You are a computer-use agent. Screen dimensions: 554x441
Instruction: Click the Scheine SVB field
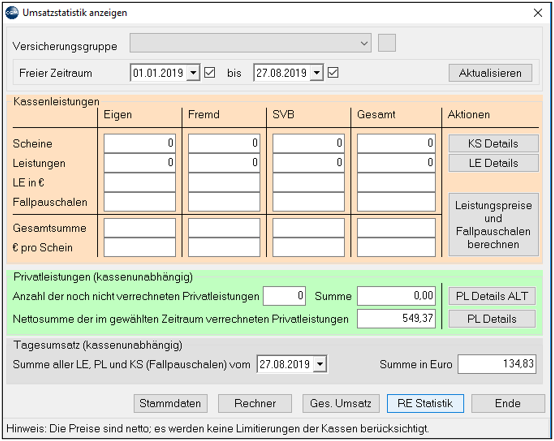click(308, 143)
